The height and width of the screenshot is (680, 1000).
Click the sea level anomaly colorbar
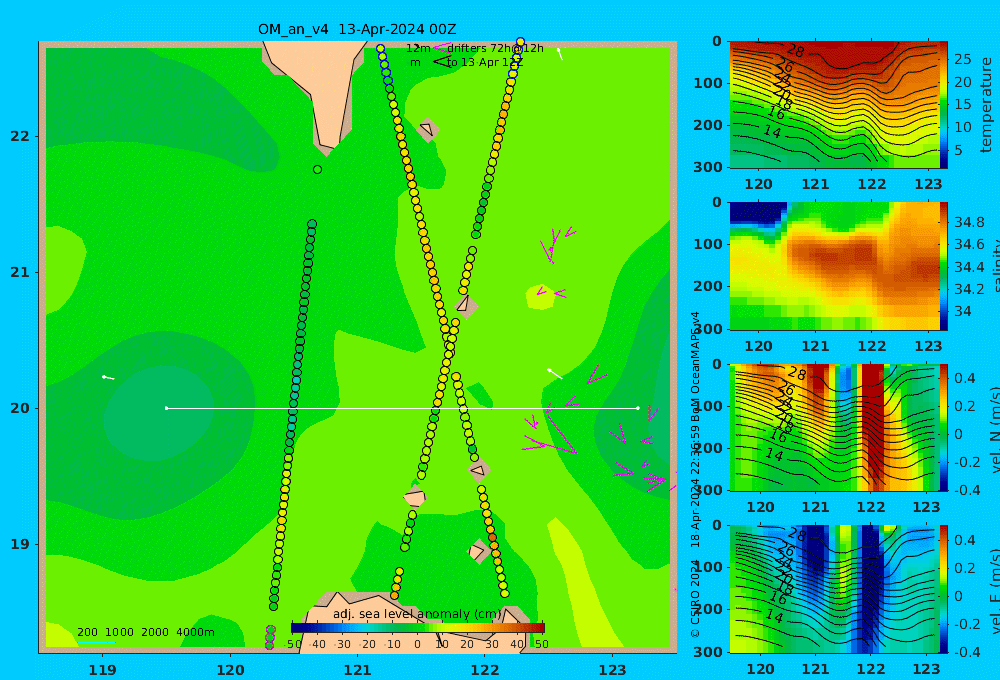[418, 628]
